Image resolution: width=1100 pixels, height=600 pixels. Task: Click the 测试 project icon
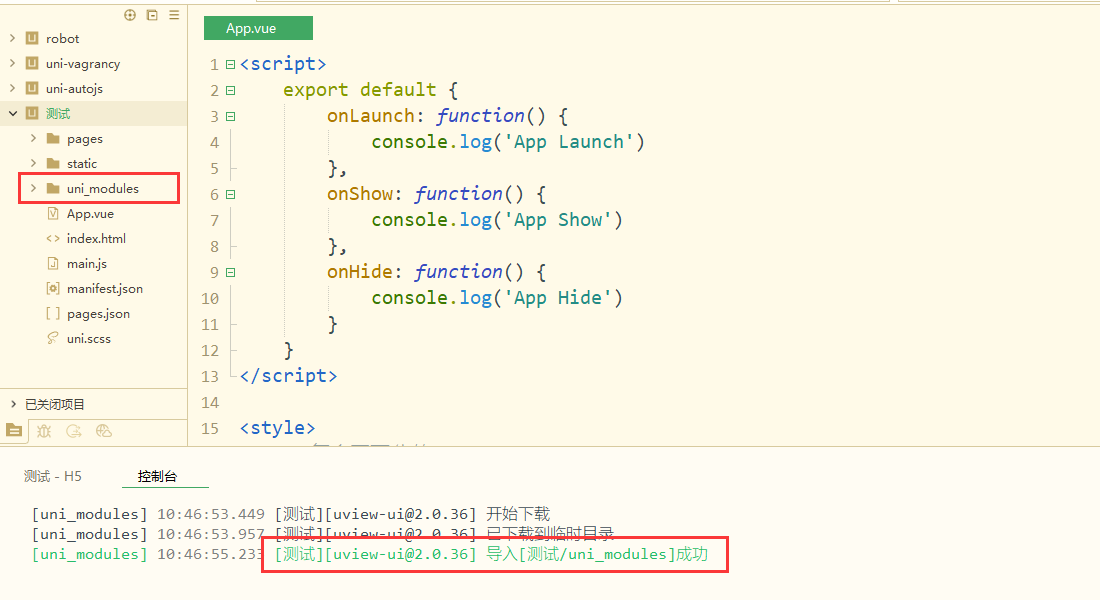32,113
